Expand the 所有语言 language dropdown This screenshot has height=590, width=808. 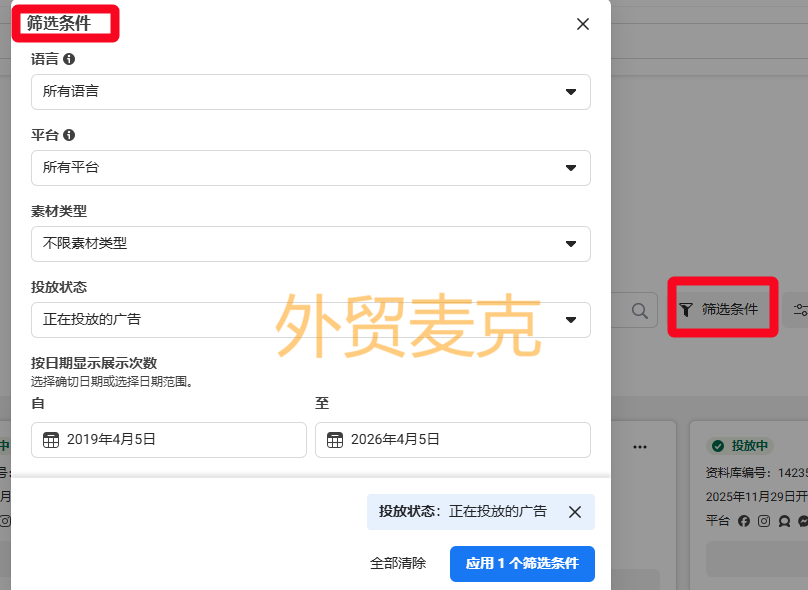click(x=310, y=92)
